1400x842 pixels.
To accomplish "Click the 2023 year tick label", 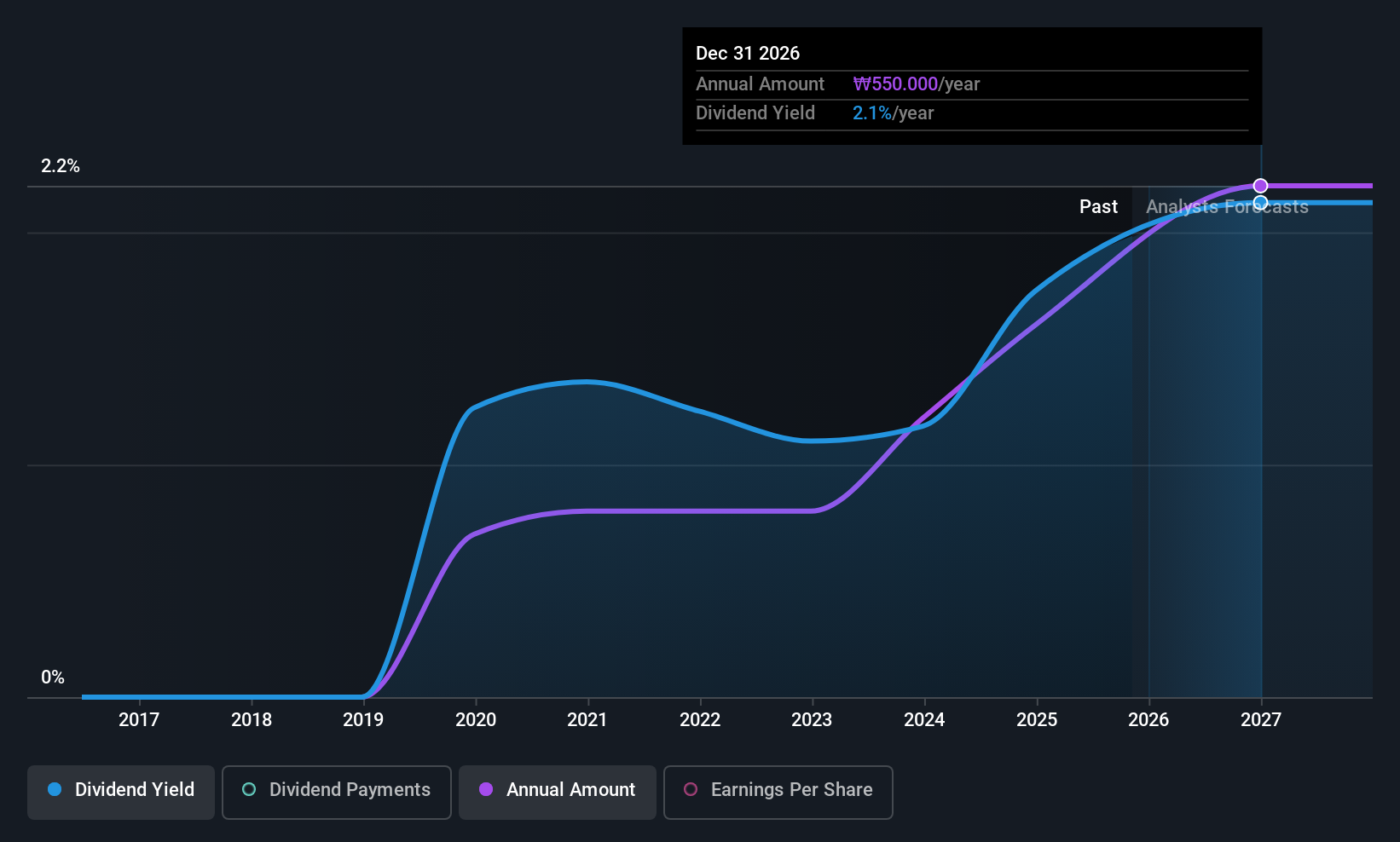I will pos(812,720).
